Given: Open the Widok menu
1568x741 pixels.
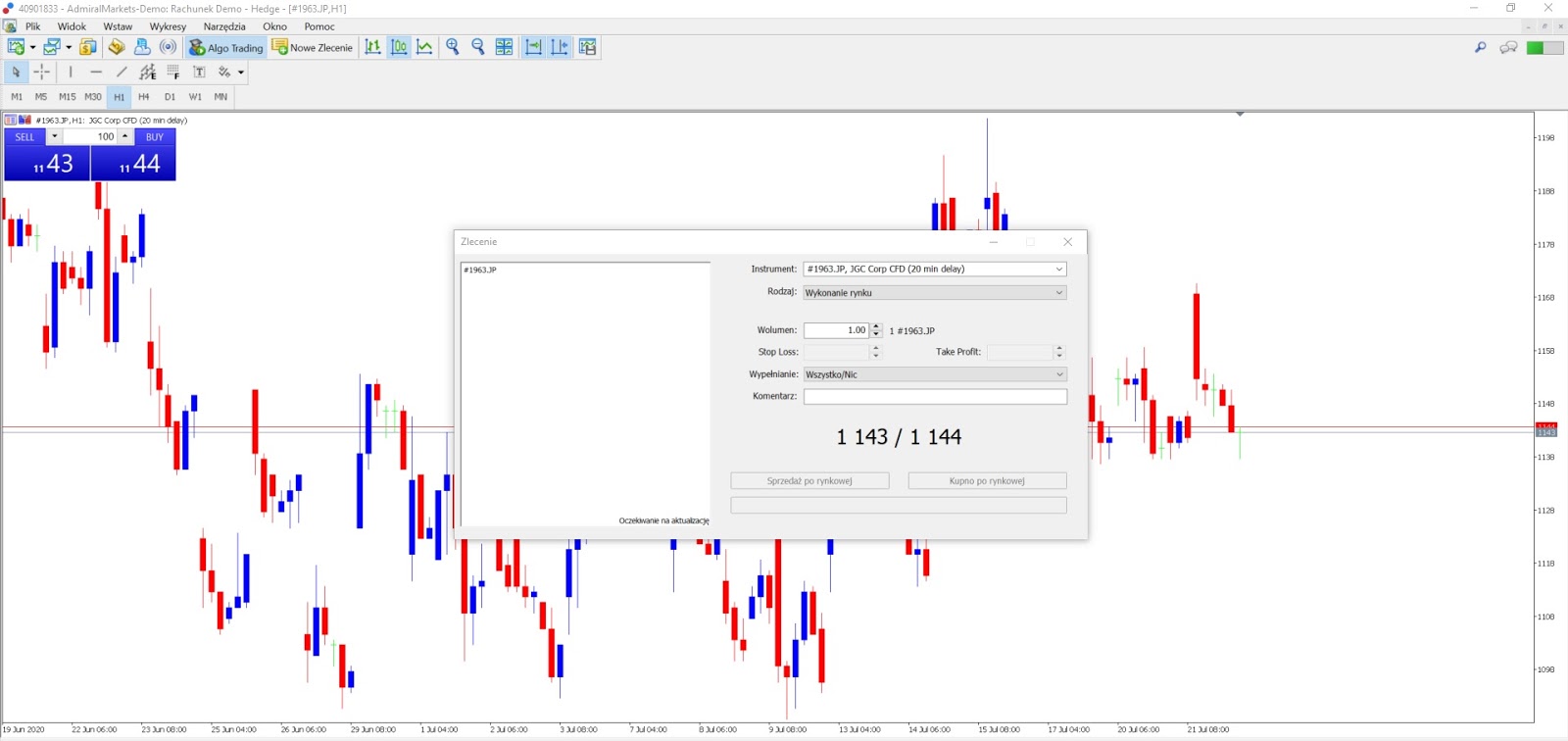Looking at the screenshot, I should pos(72,26).
